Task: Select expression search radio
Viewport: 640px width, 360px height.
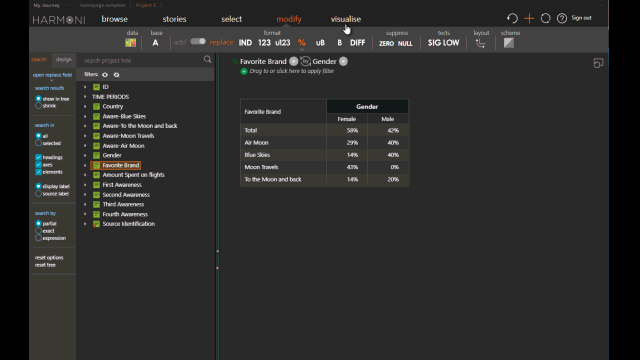Action: (38, 238)
